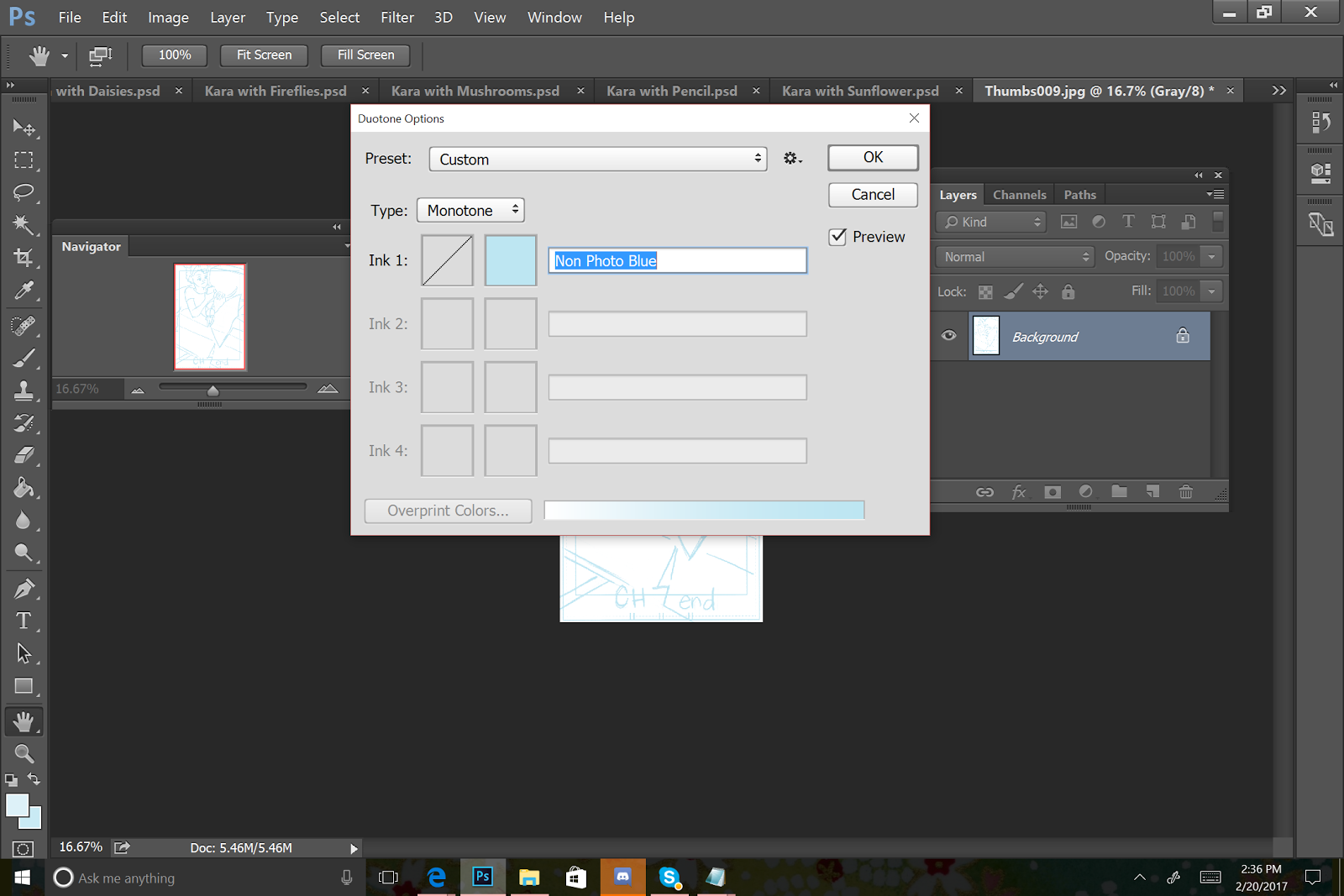Select the Healing Brush tool
This screenshot has height=896, width=1344.
(x=24, y=326)
